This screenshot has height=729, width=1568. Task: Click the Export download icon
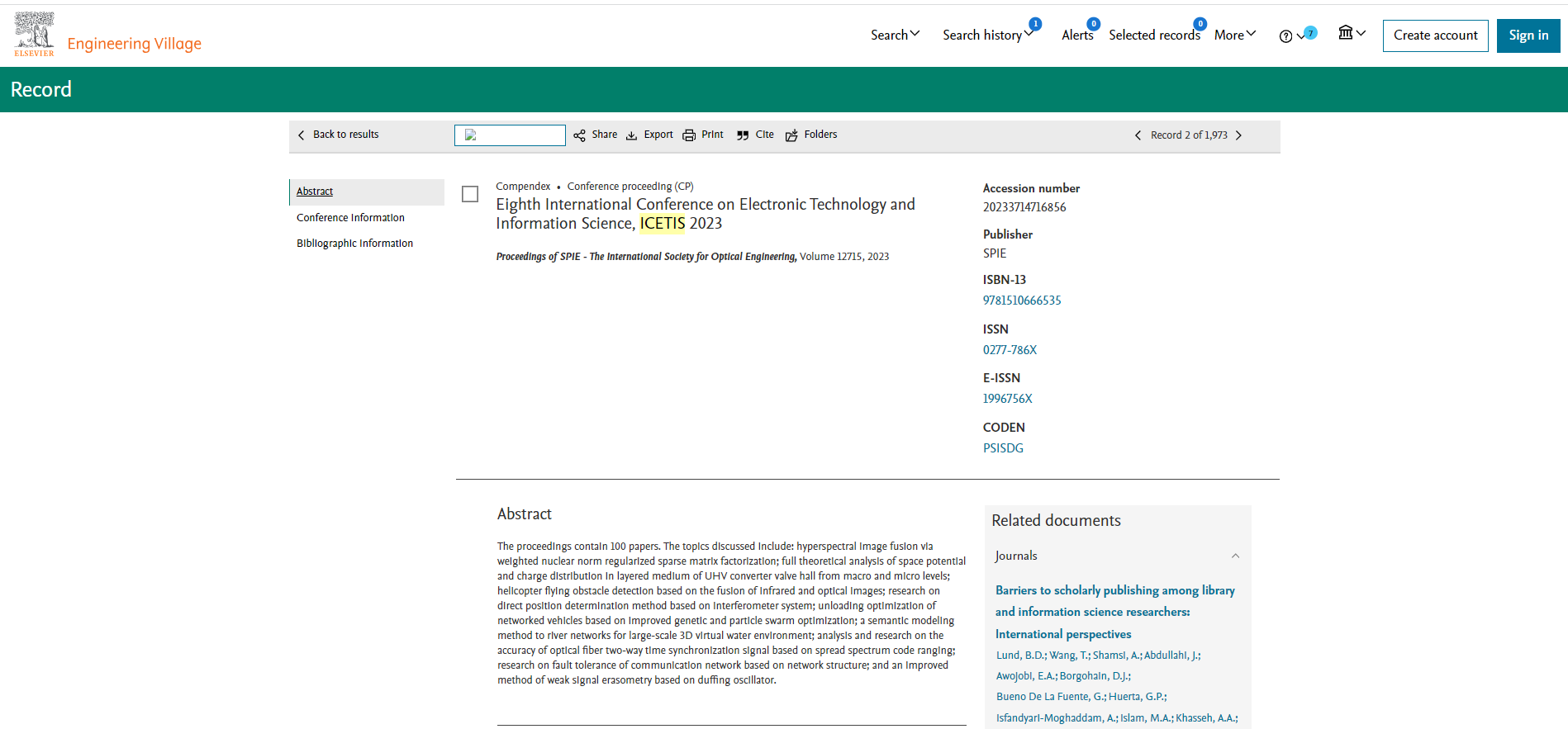(631, 135)
